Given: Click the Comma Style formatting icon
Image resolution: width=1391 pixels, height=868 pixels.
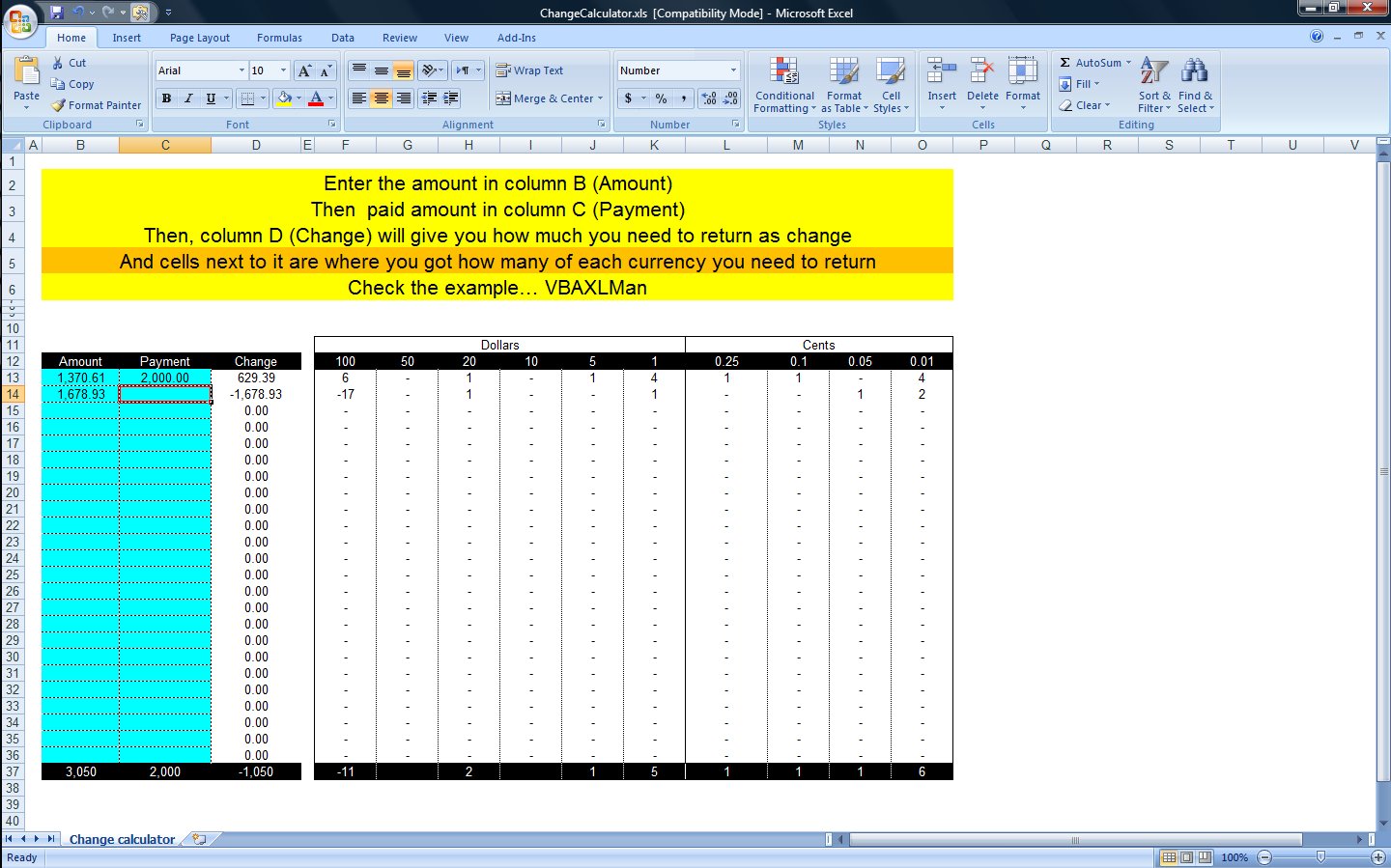Looking at the screenshot, I should click(685, 98).
